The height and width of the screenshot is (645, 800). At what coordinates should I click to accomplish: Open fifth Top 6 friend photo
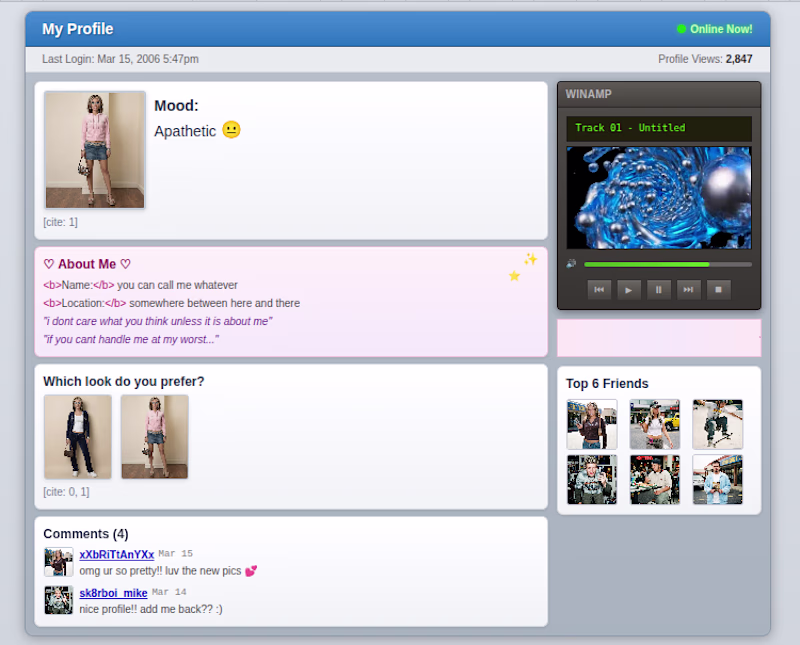(655, 480)
